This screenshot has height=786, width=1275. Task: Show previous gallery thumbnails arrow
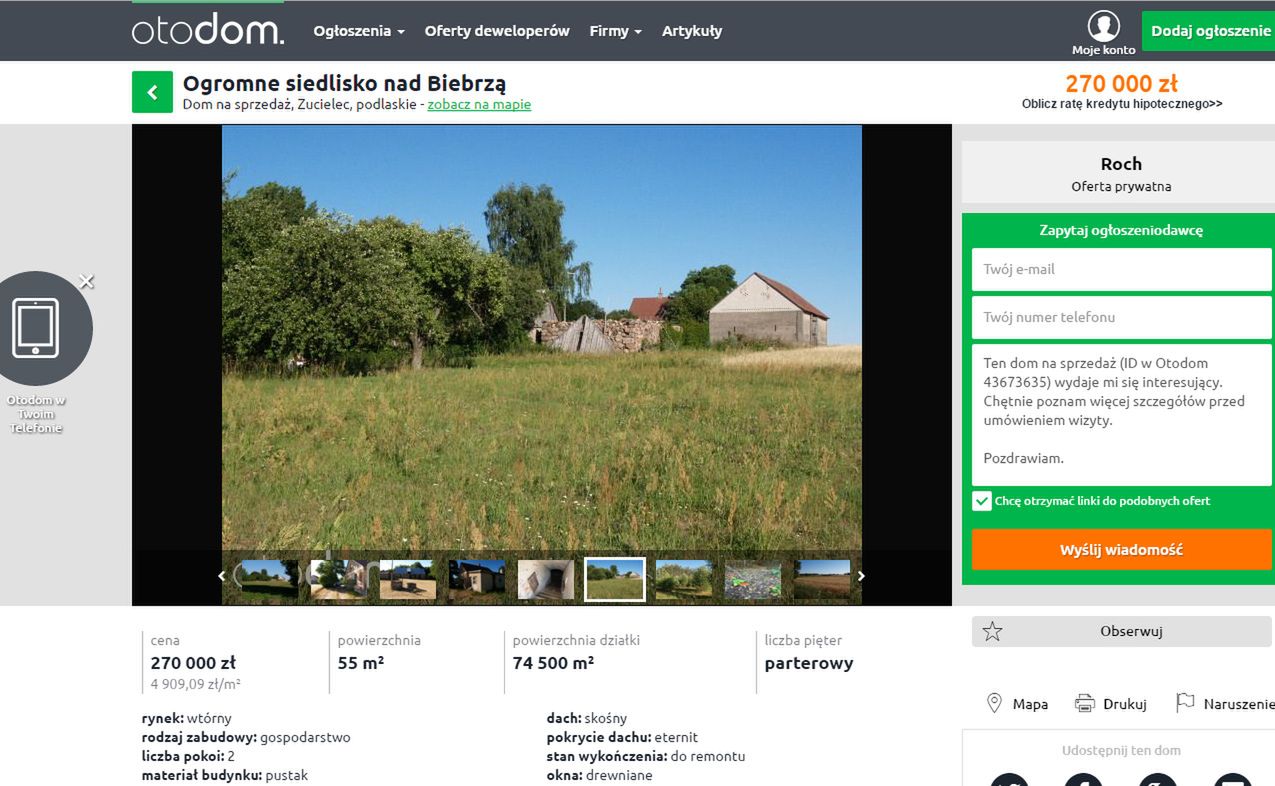tap(222, 576)
